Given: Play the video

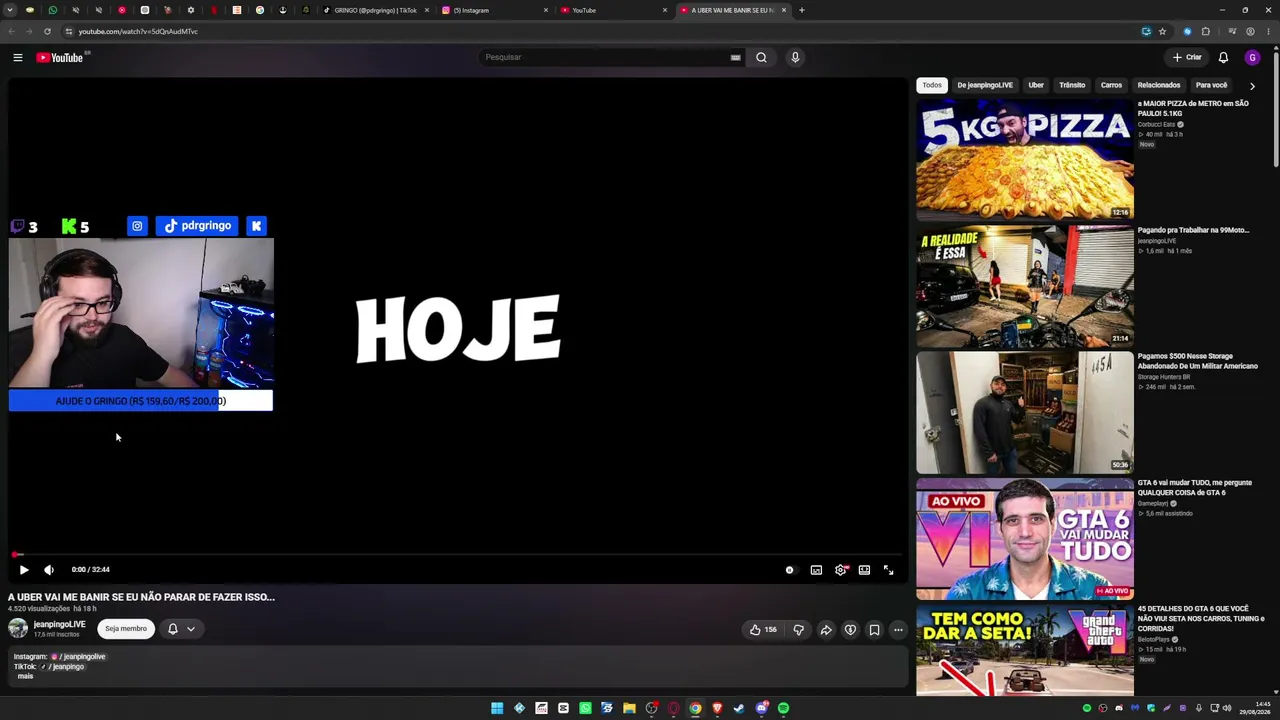Looking at the screenshot, I should tap(24, 570).
